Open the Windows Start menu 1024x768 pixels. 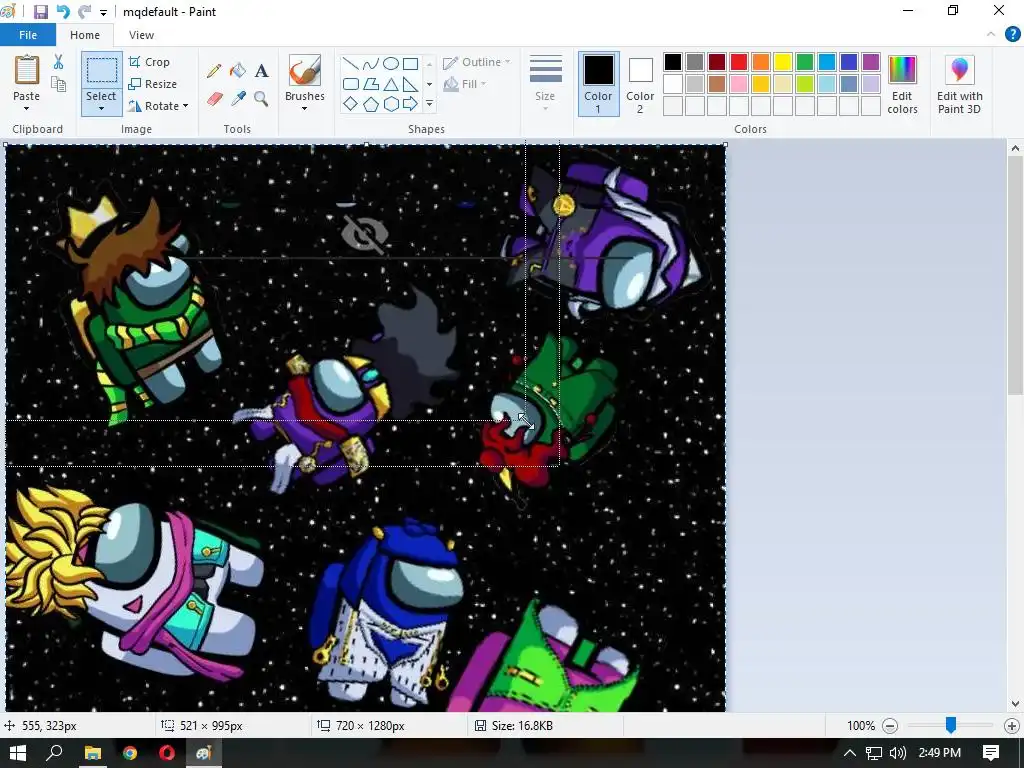[18, 753]
